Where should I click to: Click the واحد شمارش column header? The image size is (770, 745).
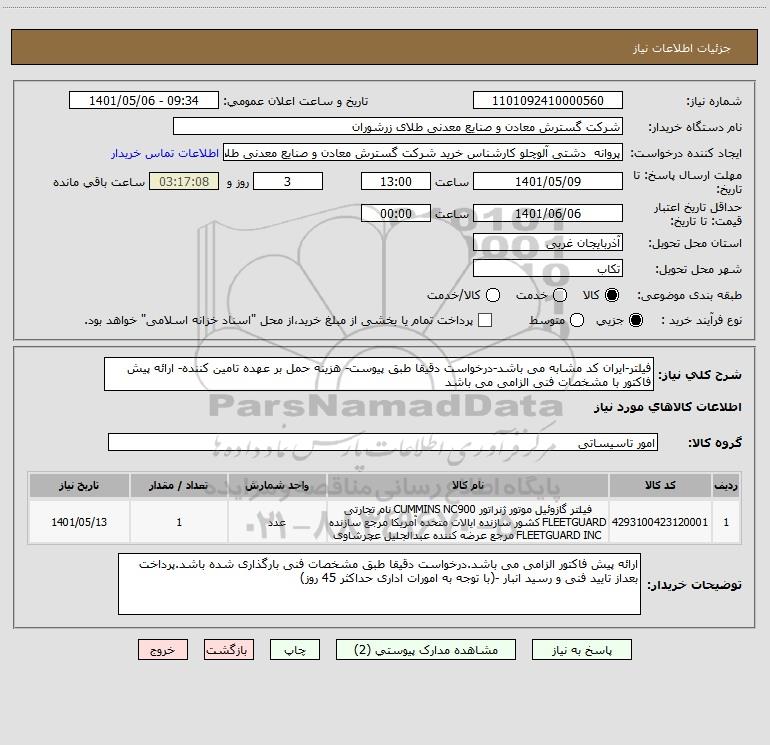click(x=277, y=485)
